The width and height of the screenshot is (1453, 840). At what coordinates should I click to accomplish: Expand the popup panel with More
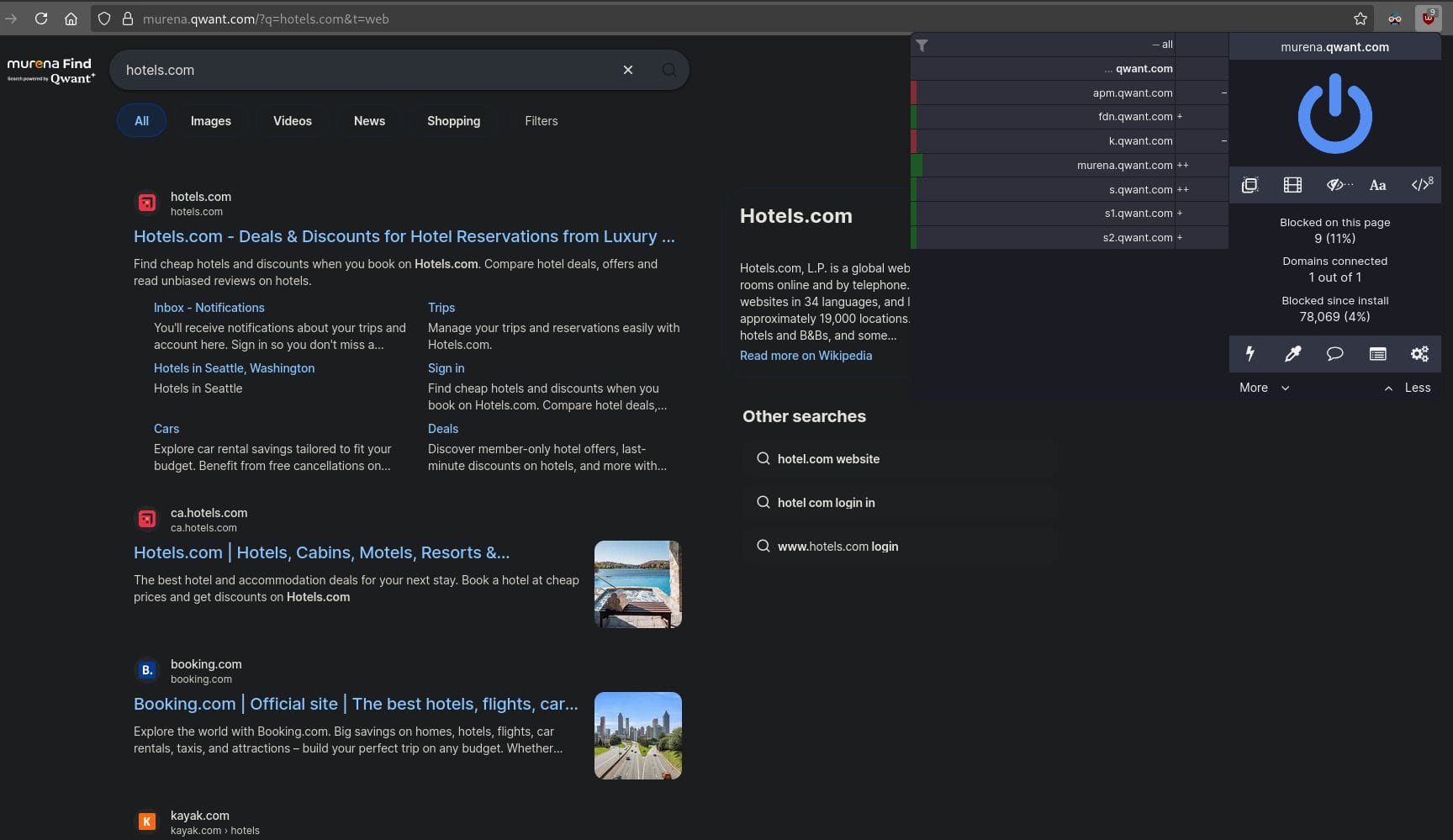[1263, 388]
